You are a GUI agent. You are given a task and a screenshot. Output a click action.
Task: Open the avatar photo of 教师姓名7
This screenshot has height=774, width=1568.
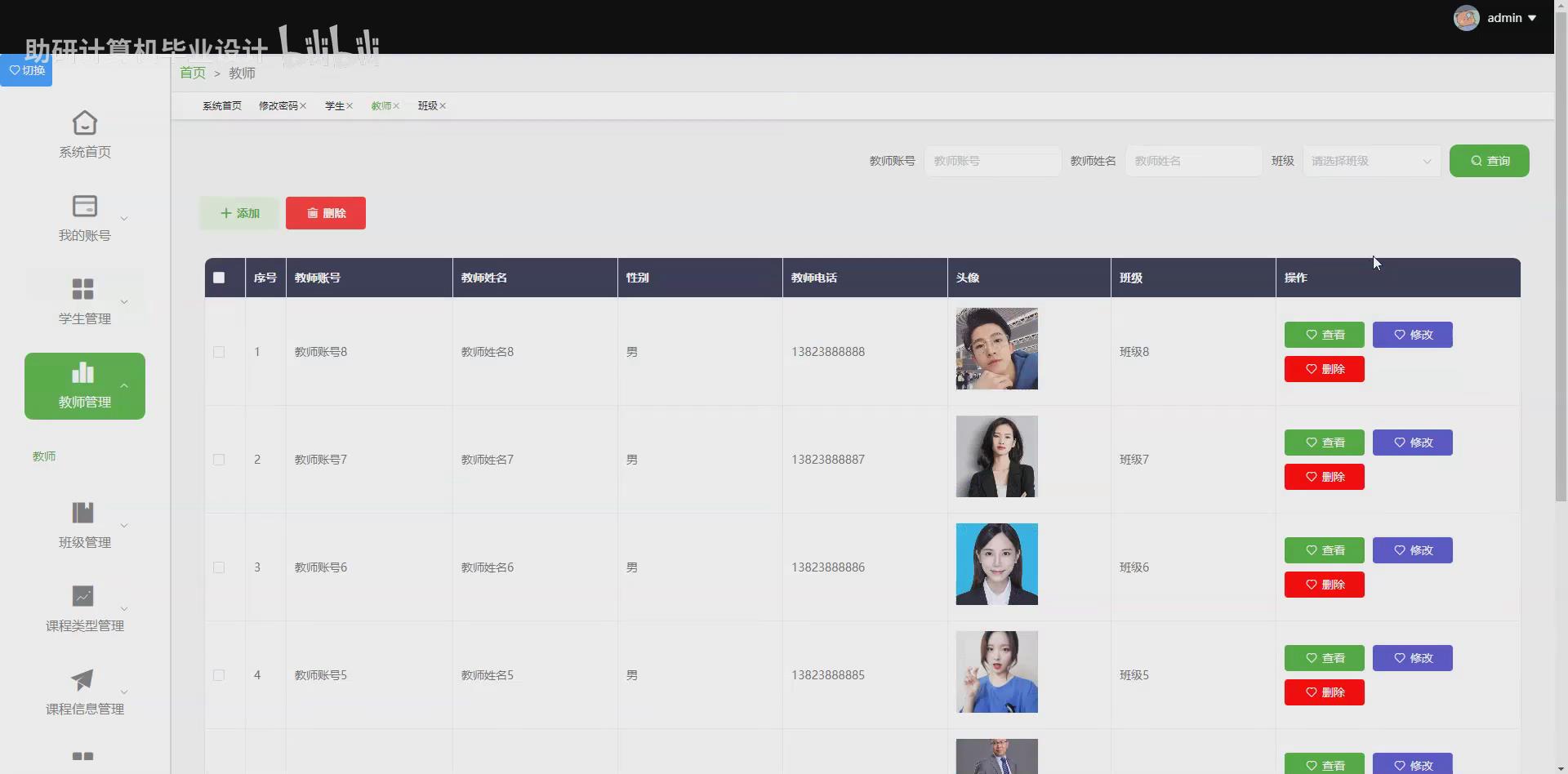point(997,456)
